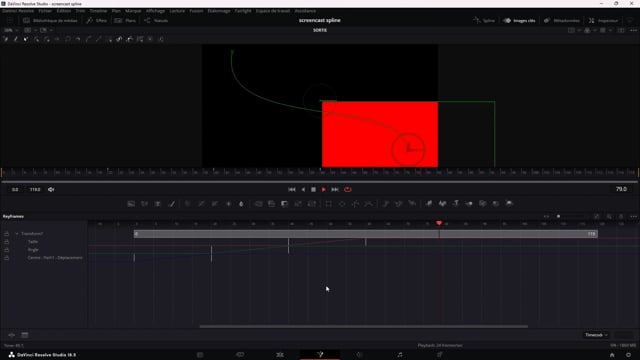Add a Shape 3D node
Screen dimensions: 640x360
coord(442,204)
